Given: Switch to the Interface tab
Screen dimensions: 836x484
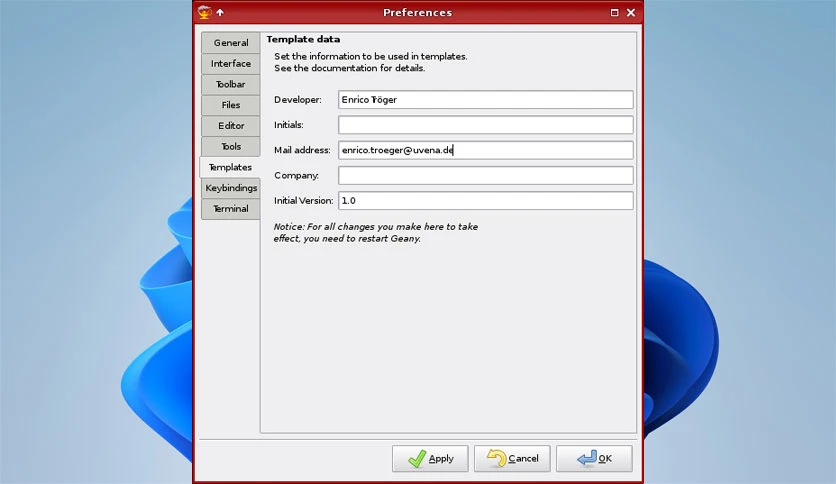Looking at the screenshot, I should pyautogui.click(x=231, y=63).
